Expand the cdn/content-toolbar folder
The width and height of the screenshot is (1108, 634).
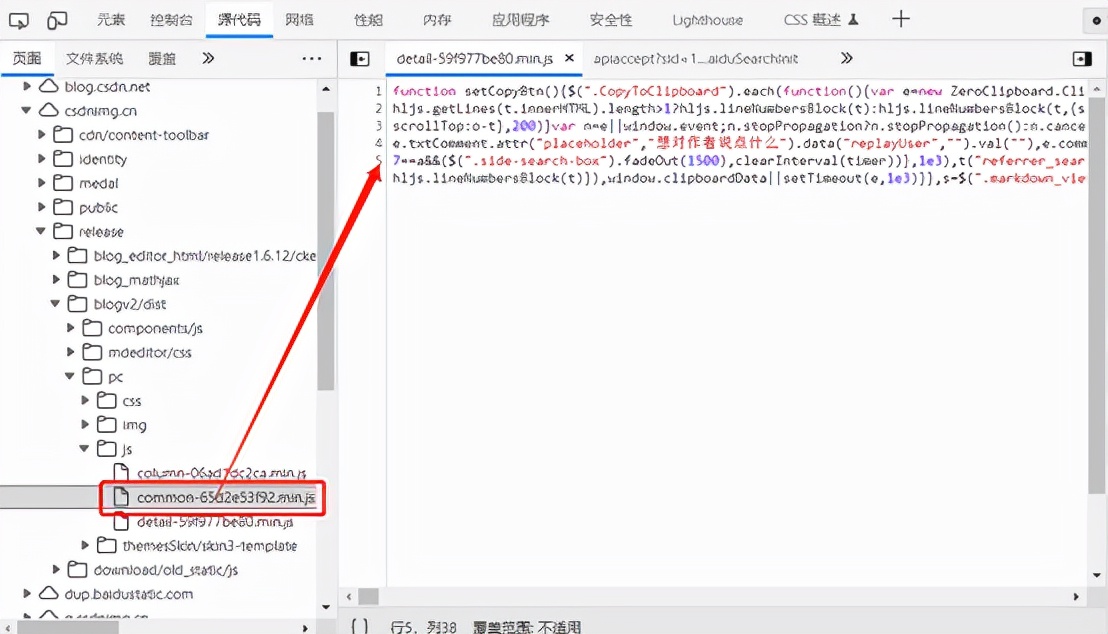click(42, 134)
